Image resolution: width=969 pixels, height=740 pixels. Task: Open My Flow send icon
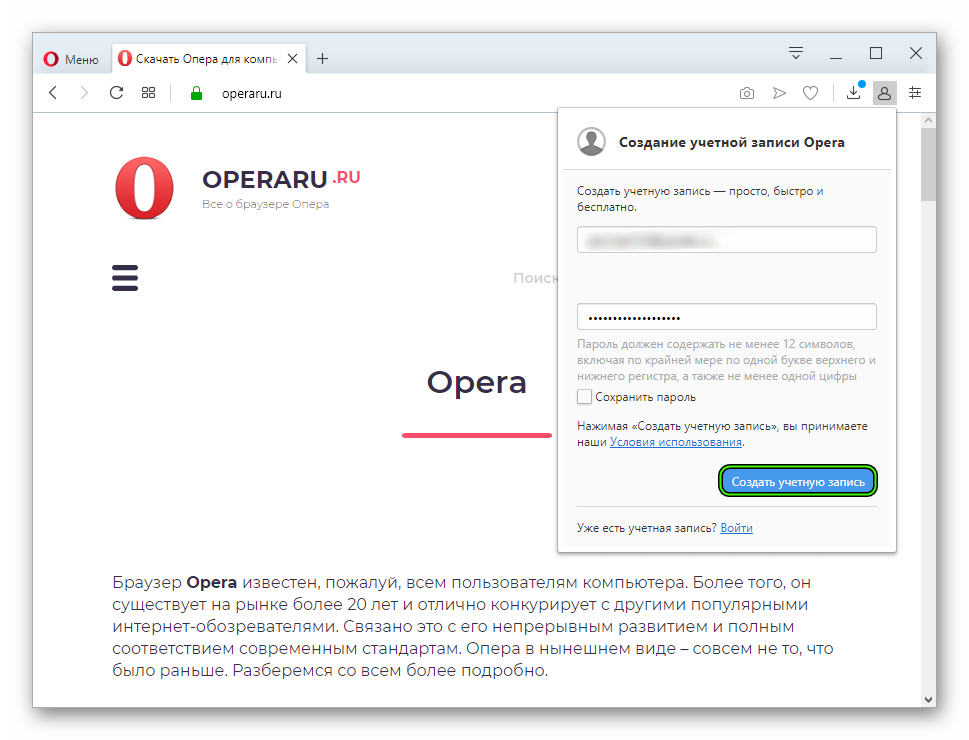point(779,93)
